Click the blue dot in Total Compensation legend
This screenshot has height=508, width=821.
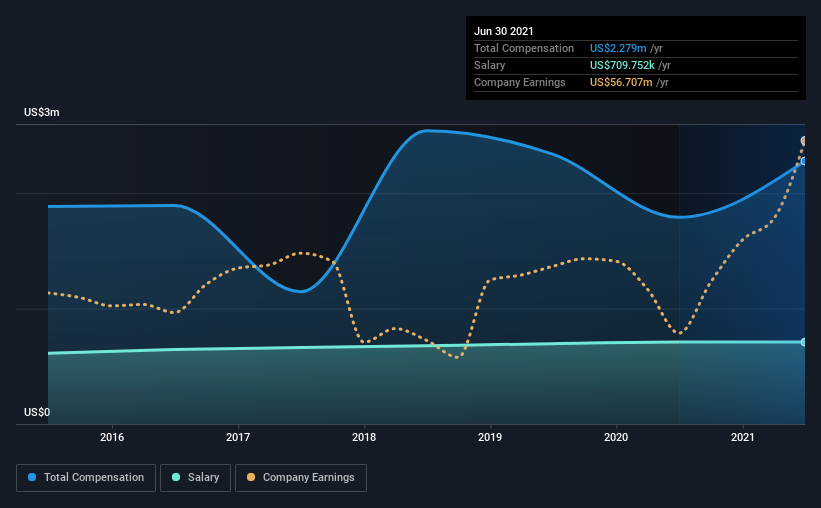[32, 477]
